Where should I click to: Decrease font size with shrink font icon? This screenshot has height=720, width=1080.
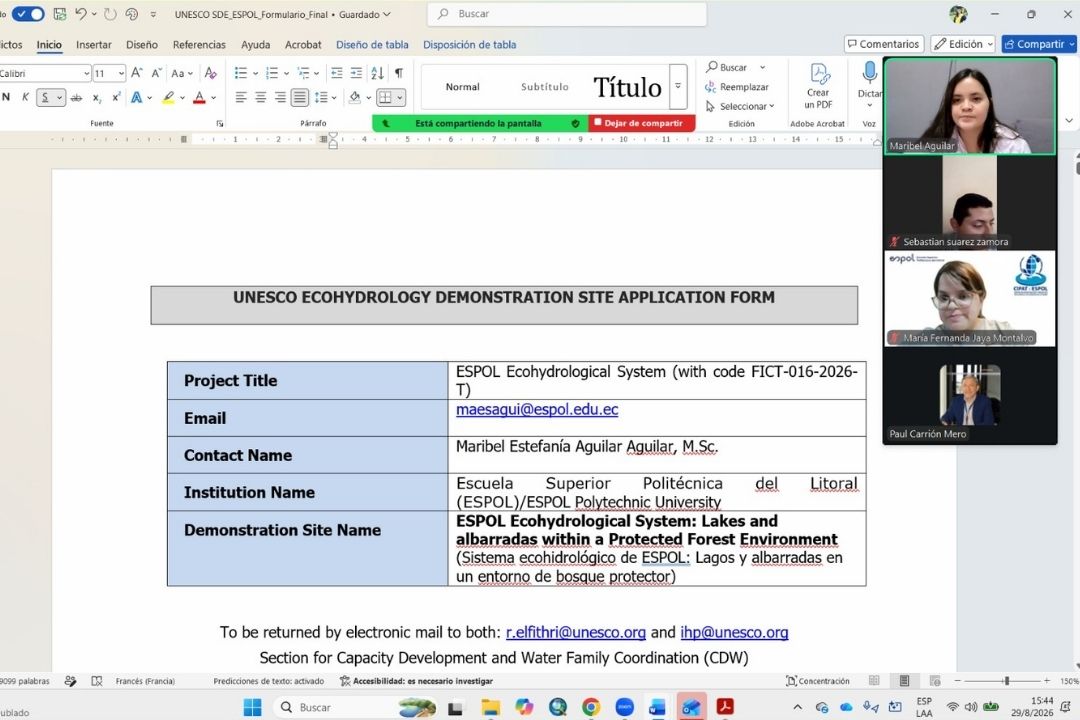[x=156, y=73]
